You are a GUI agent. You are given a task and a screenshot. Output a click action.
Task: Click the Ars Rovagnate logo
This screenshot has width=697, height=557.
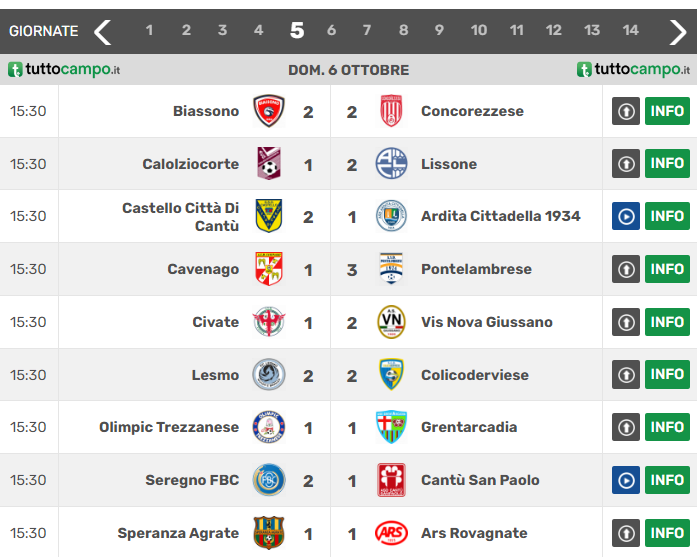tap(391, 533)
